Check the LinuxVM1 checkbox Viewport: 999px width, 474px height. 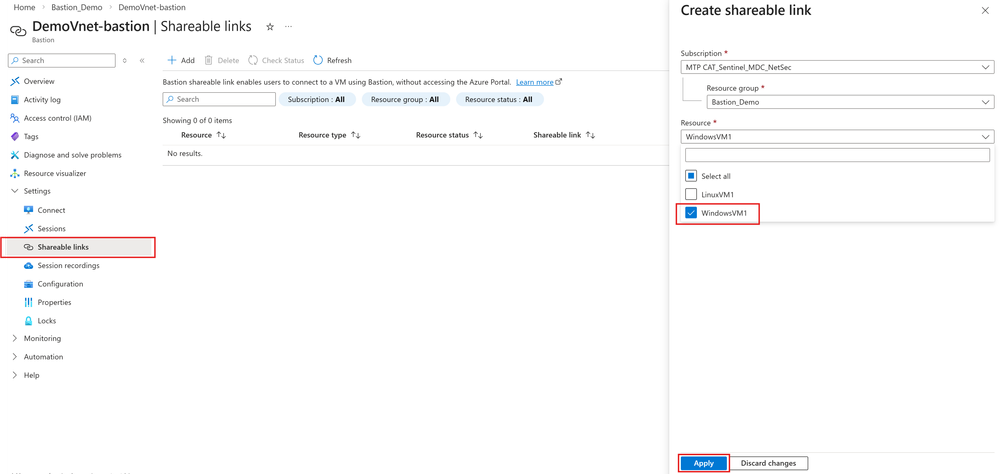(691, 194)
